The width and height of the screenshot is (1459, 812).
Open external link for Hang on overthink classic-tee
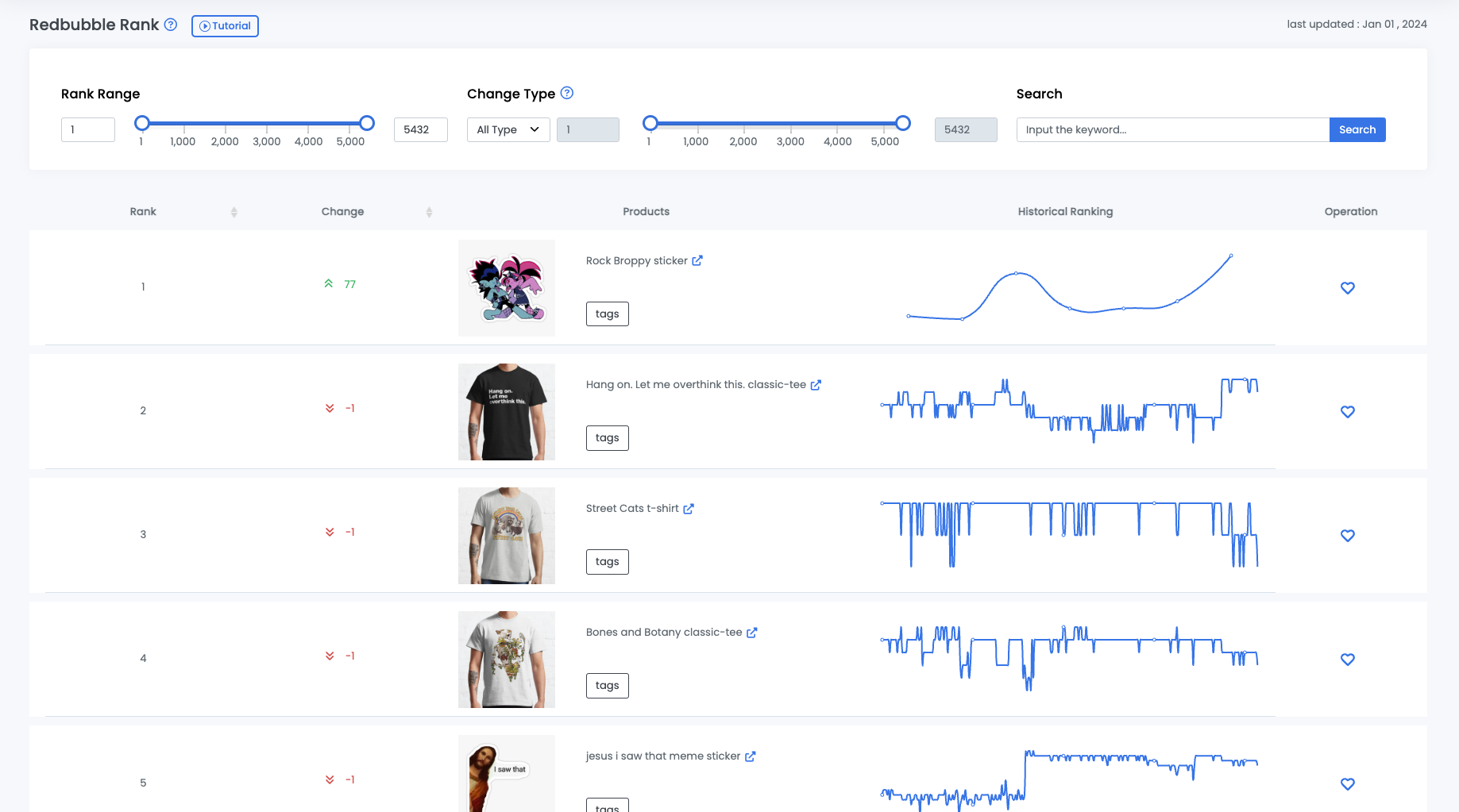point(816,385)
